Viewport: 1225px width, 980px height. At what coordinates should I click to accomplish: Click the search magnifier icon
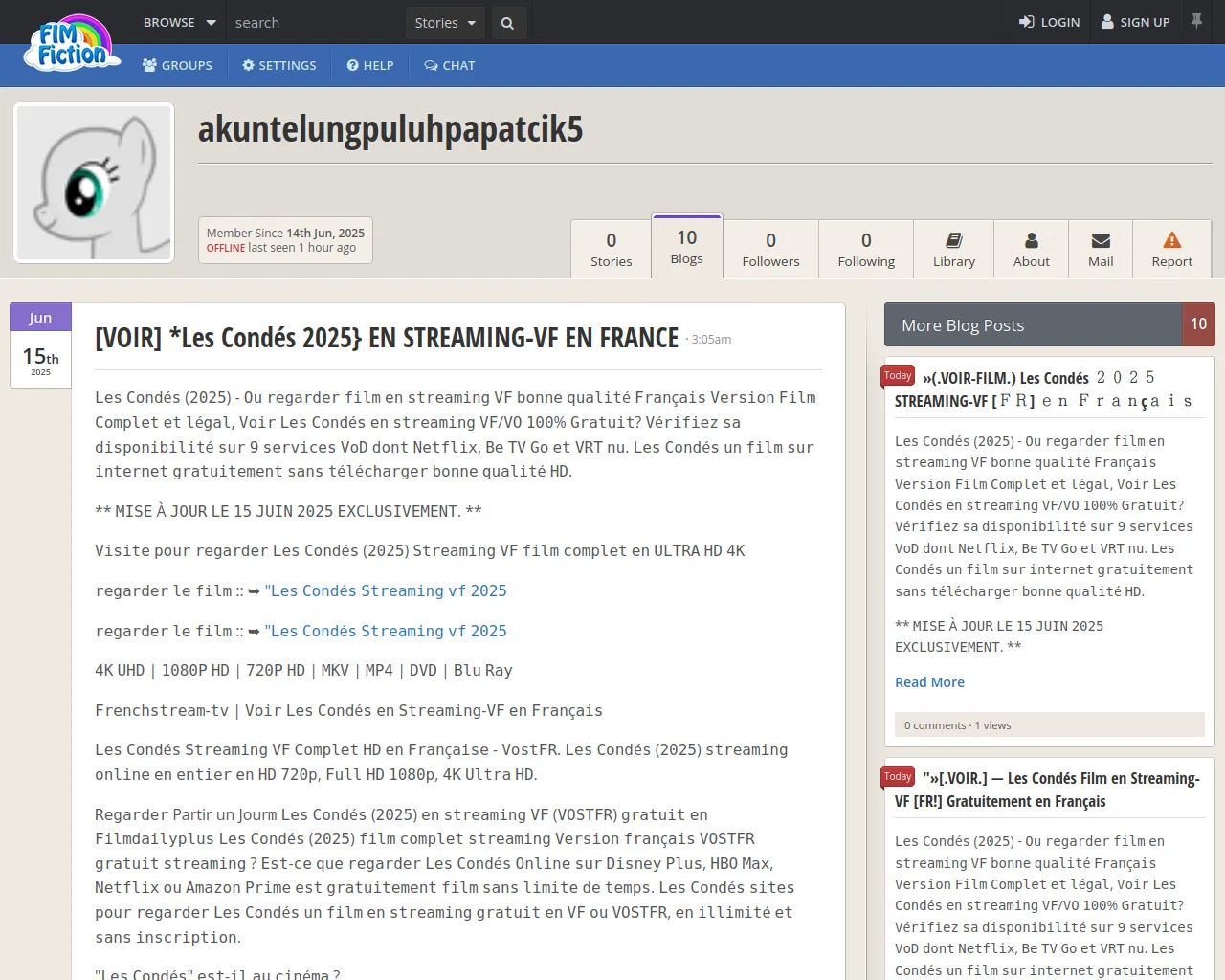tap(507, 23)
